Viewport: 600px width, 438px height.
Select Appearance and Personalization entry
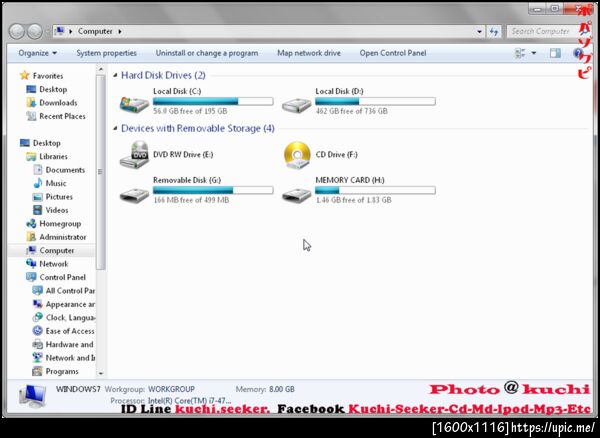point(70,304)
